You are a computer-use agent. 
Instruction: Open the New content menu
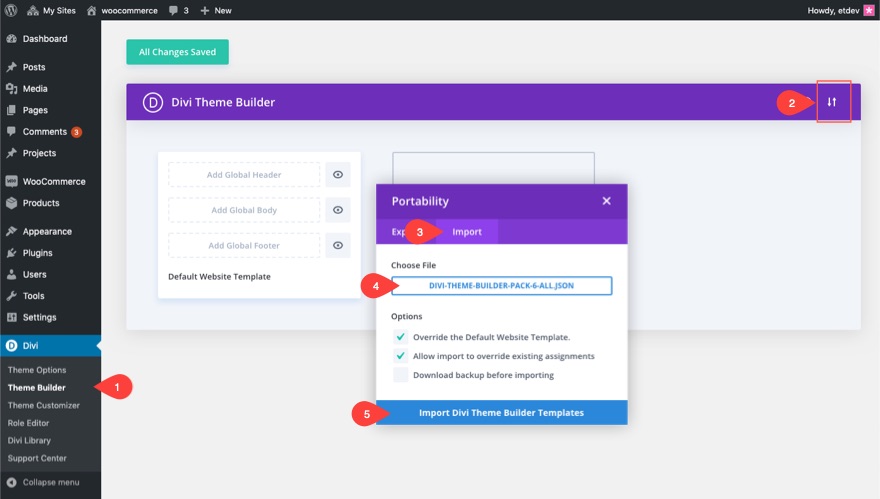click(x=216, y=10)
